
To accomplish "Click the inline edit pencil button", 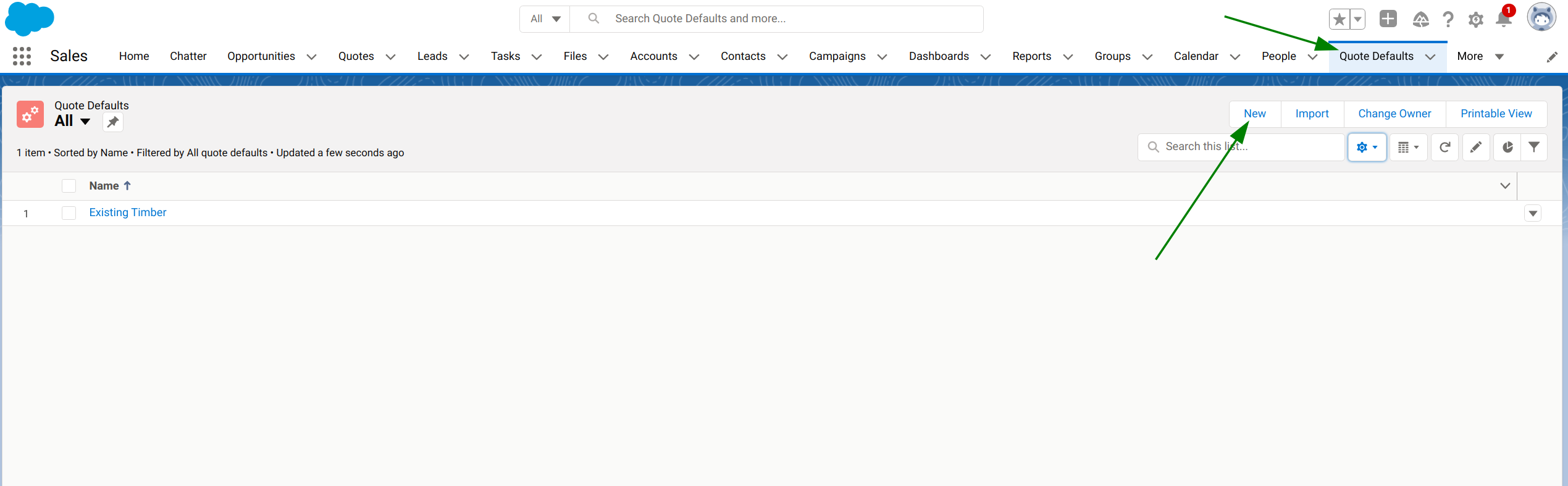I will tap(1476, 147).
